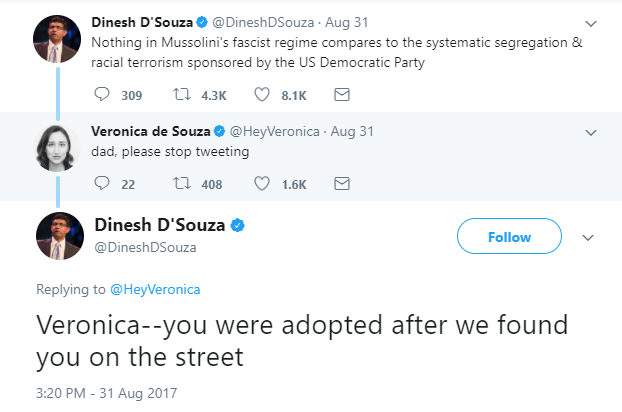Open the main tweet's large avatar

coord(59,237)
